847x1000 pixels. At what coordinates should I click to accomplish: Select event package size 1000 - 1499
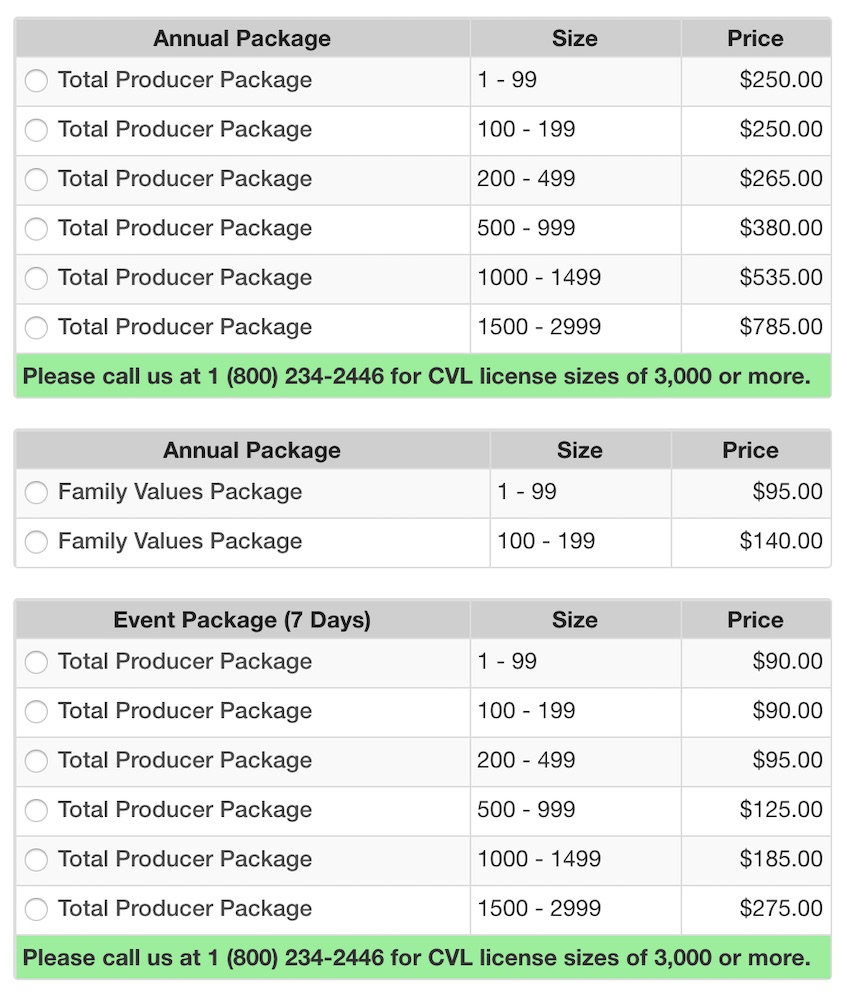[36, 860]
